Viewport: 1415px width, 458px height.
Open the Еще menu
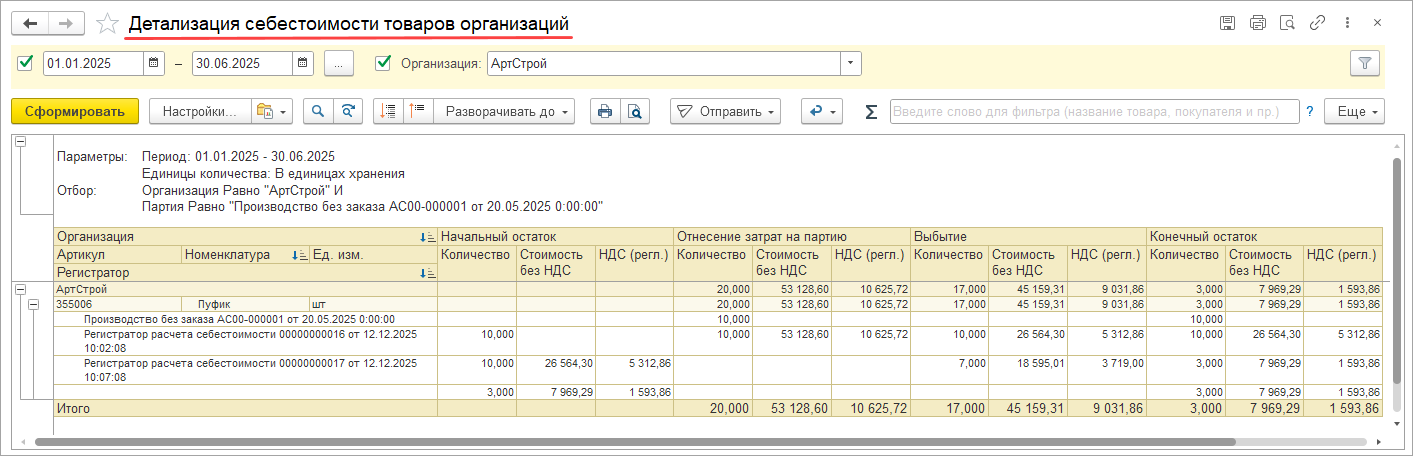tap(1358, 112)
